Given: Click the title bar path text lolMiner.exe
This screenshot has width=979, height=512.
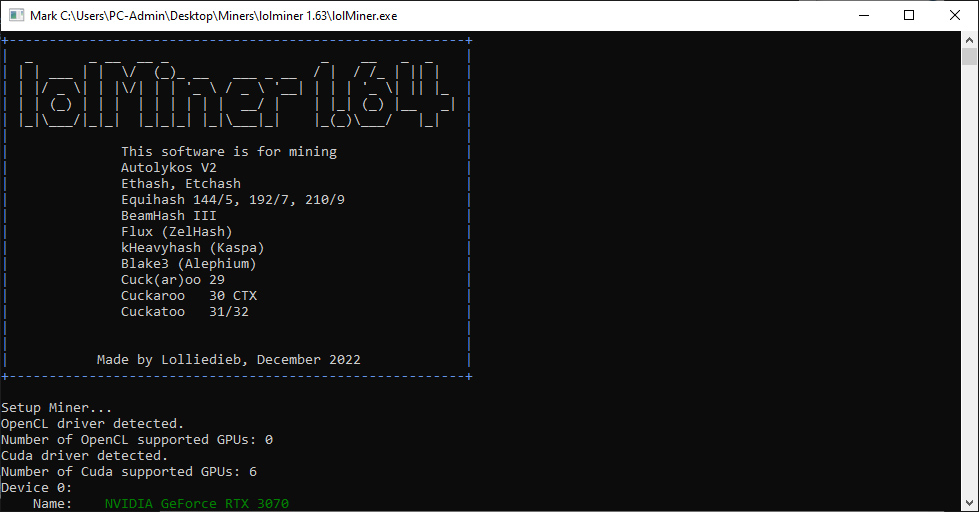Looking at the screenshot, I should [365, 16].
